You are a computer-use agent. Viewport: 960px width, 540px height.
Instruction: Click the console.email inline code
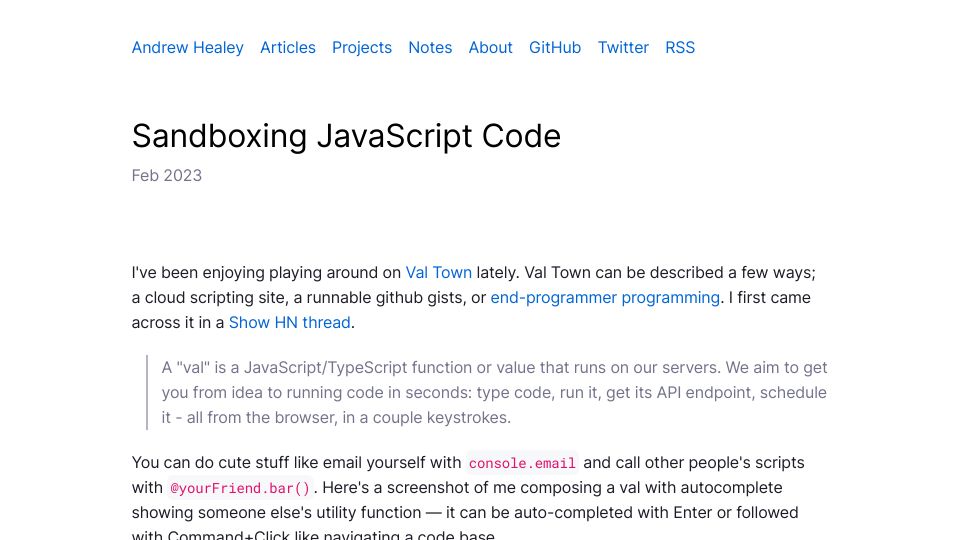(x=522, y=463)
